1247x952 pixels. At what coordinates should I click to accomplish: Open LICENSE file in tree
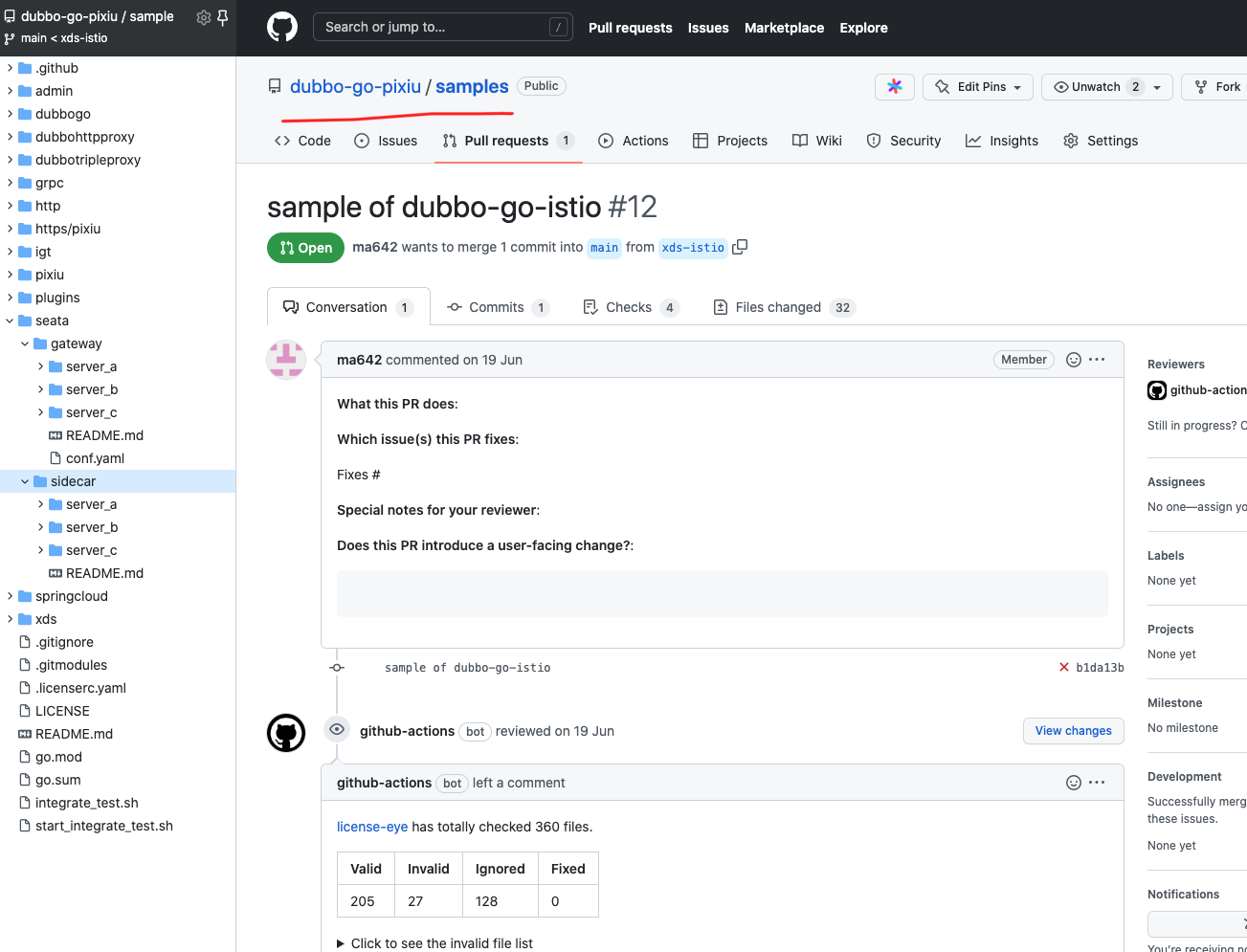[x=62, y=711]
